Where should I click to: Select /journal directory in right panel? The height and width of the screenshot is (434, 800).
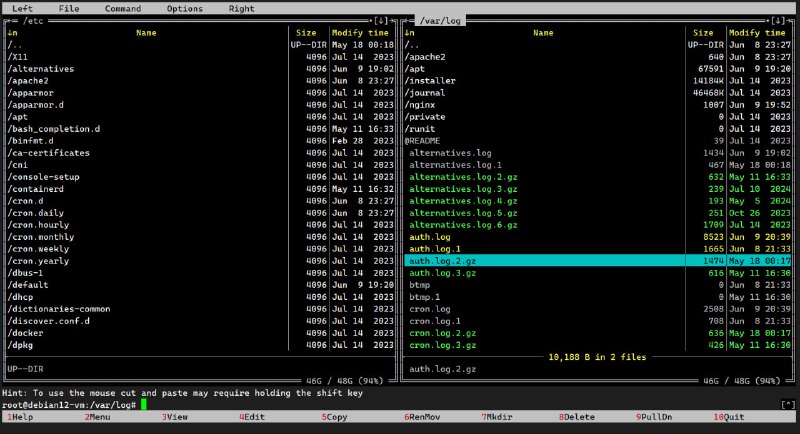tap(544, 93)
